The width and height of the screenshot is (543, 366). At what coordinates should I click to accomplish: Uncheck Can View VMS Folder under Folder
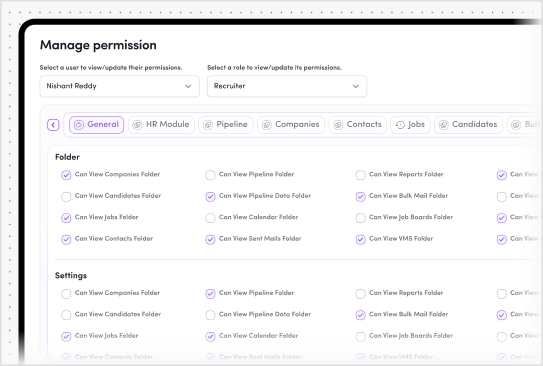coord(360,240)
